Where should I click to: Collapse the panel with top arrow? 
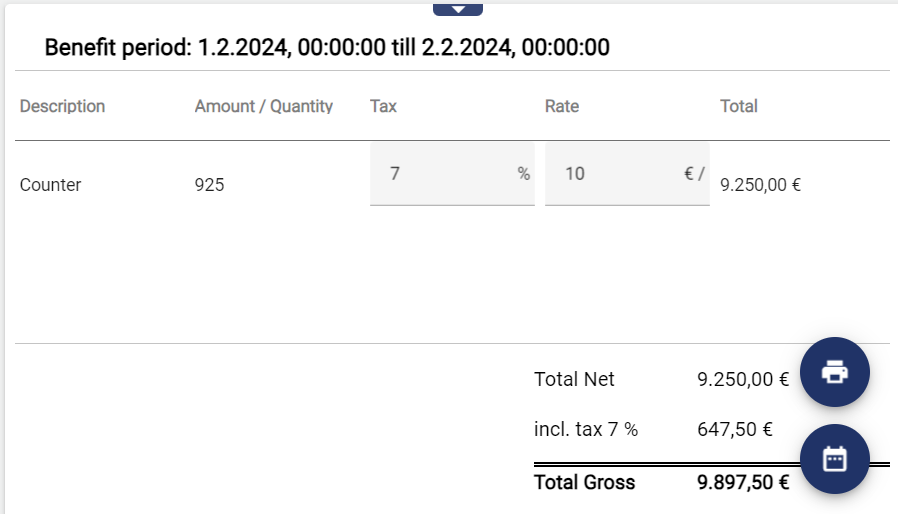pos(458,9)
